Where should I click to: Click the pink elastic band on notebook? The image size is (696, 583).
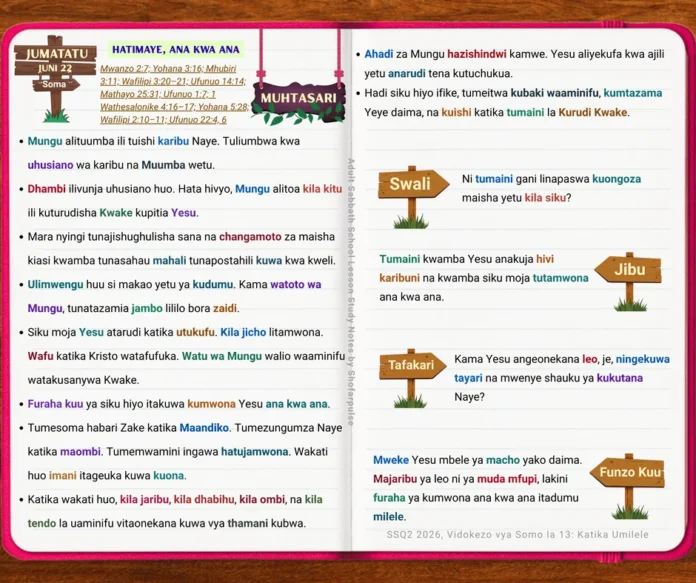[613, 24]
